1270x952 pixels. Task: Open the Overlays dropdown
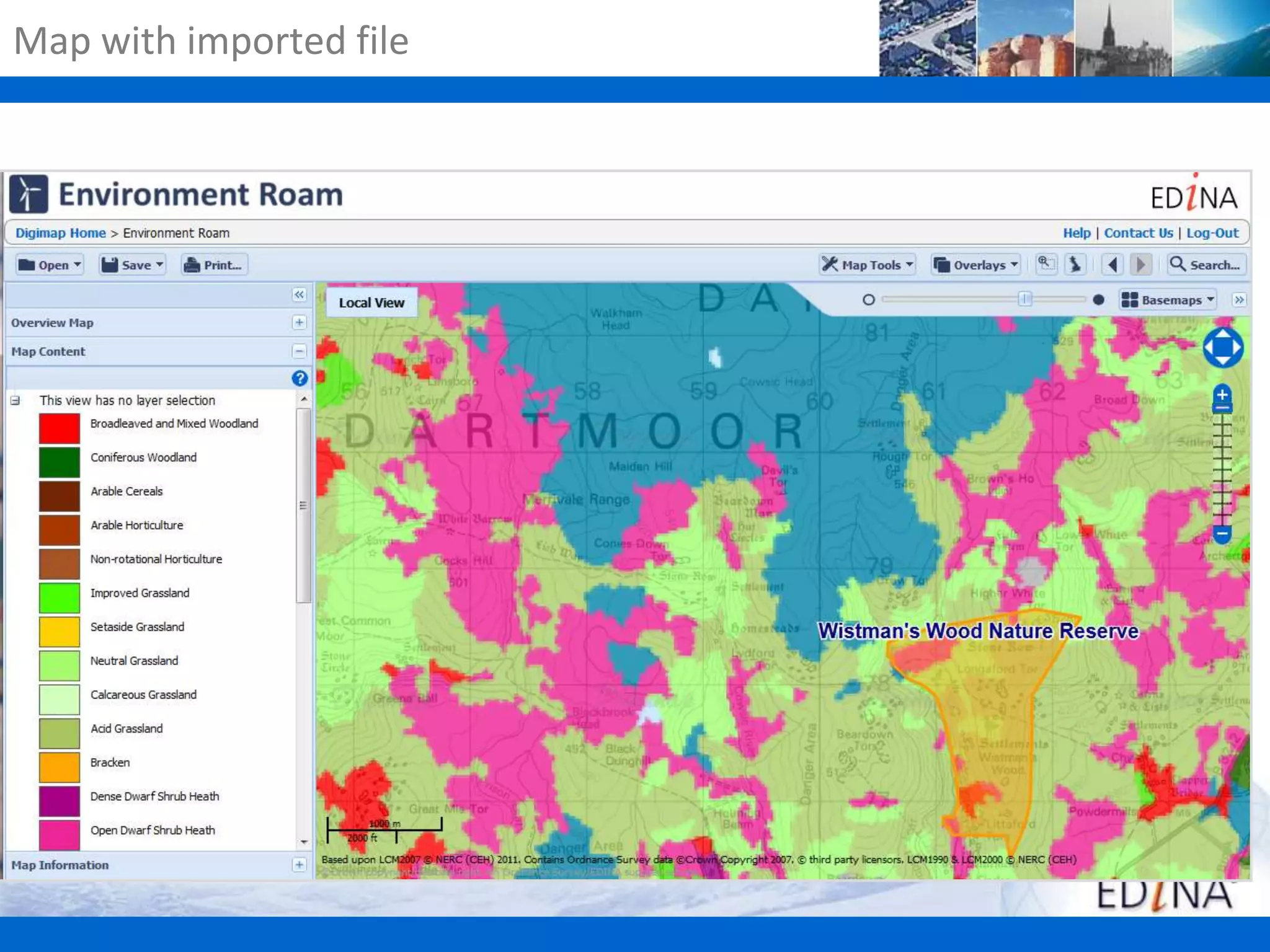(976, 265)
